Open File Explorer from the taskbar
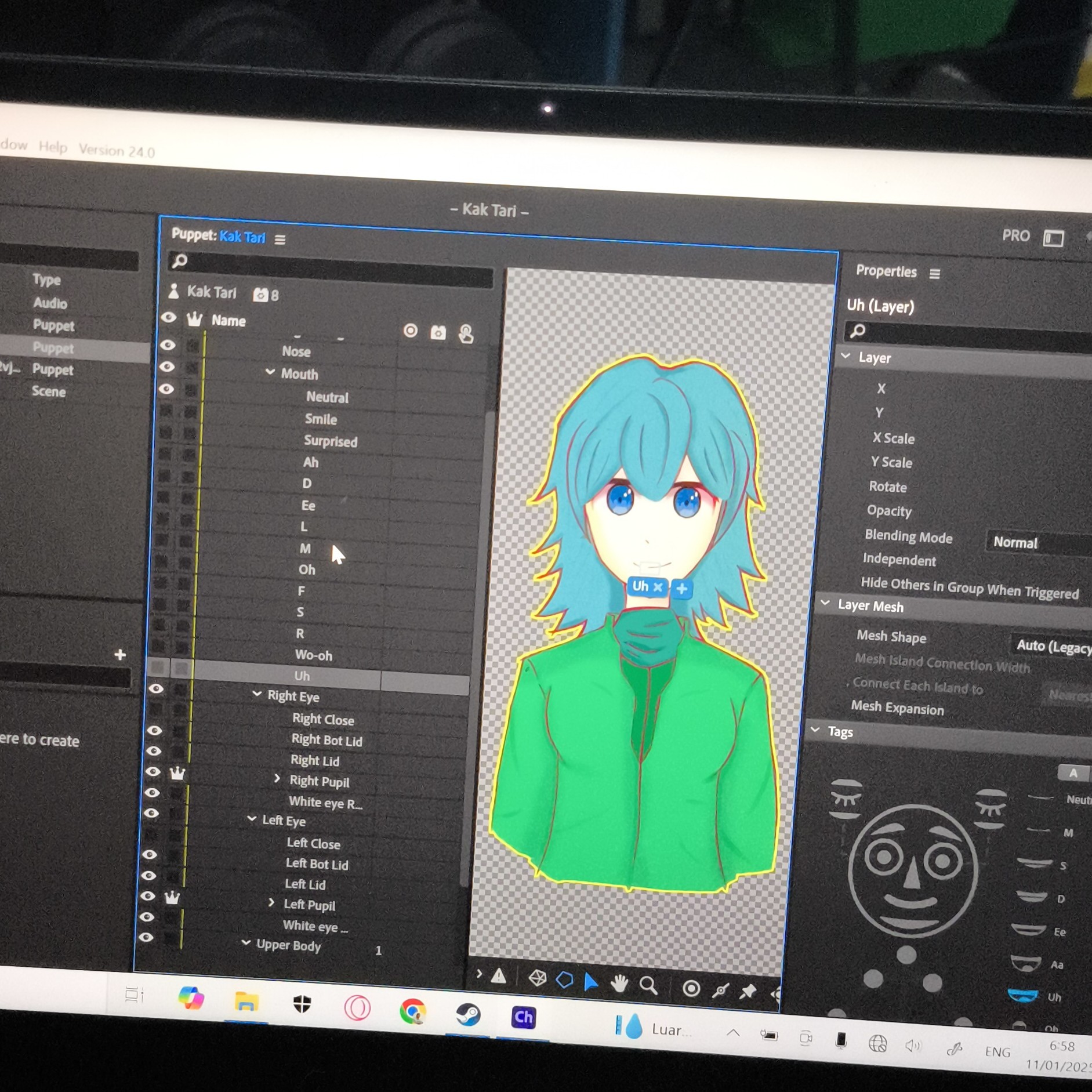The width and height of the screenshot is (1092, 1092). coord(246,1002)
